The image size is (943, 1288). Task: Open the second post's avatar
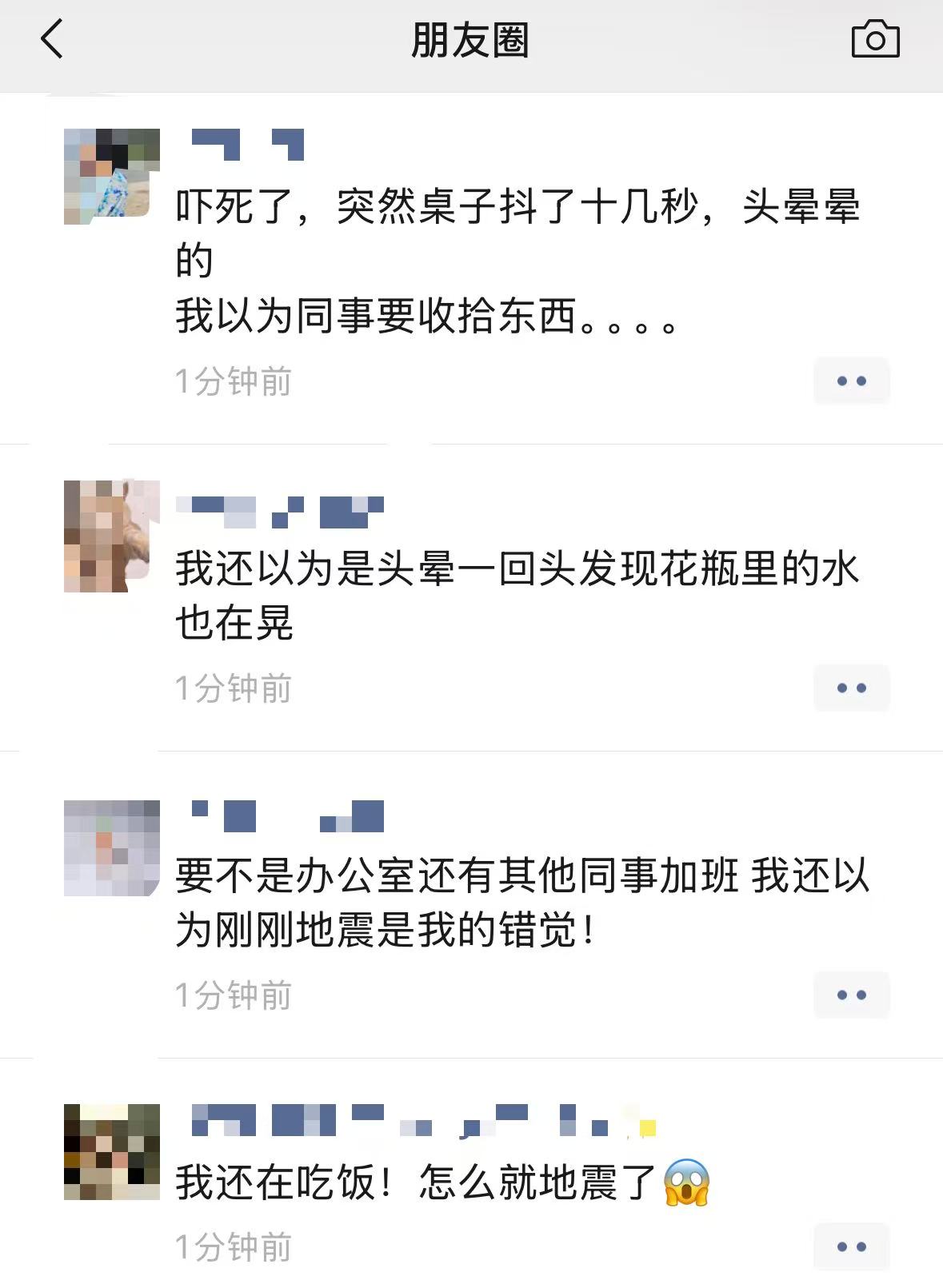(x=112, y=536)
